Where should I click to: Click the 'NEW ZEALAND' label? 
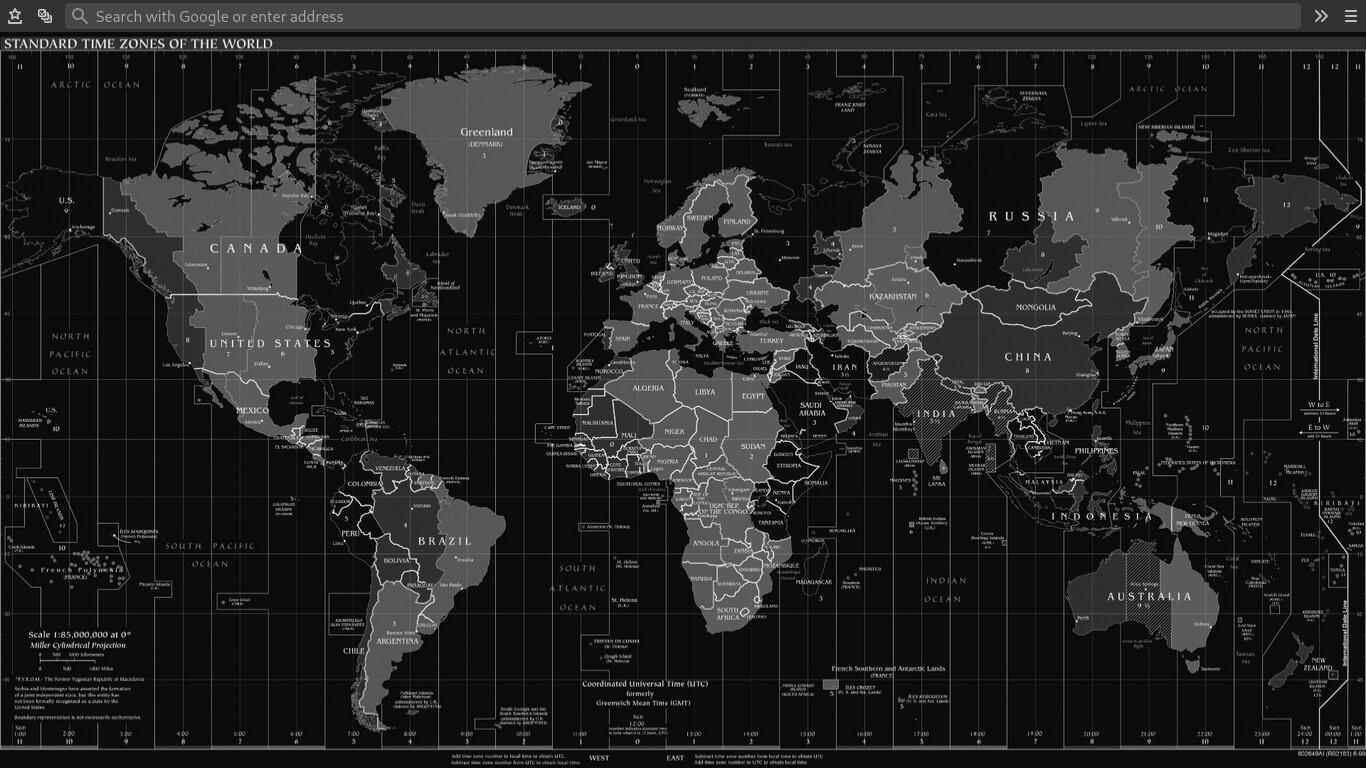pyautogui.click(x=1318, y=664)
